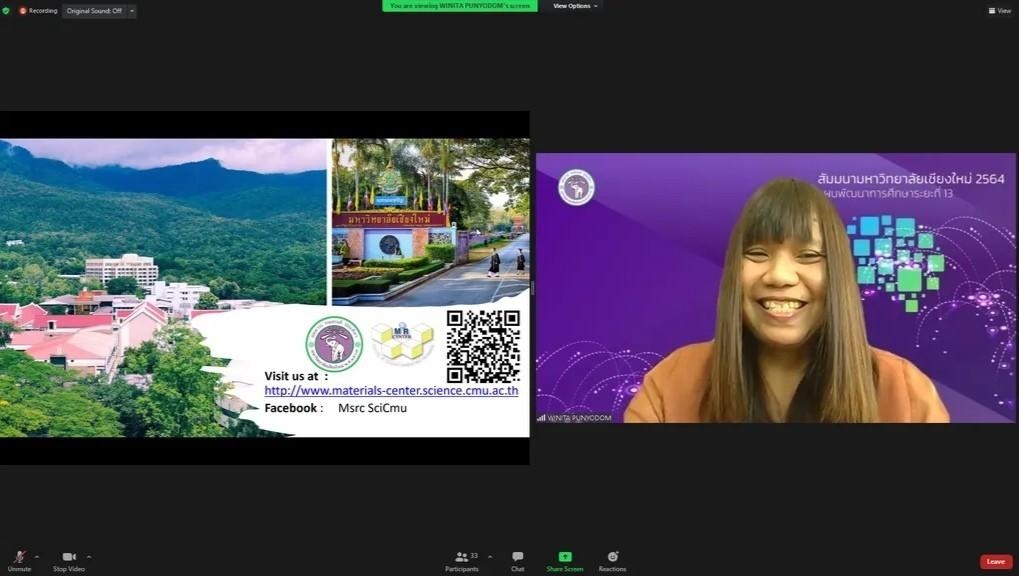Open the View Options menu
This screenshot has height=576, width=1019.
pyautogui.click(x=575, y=6)
